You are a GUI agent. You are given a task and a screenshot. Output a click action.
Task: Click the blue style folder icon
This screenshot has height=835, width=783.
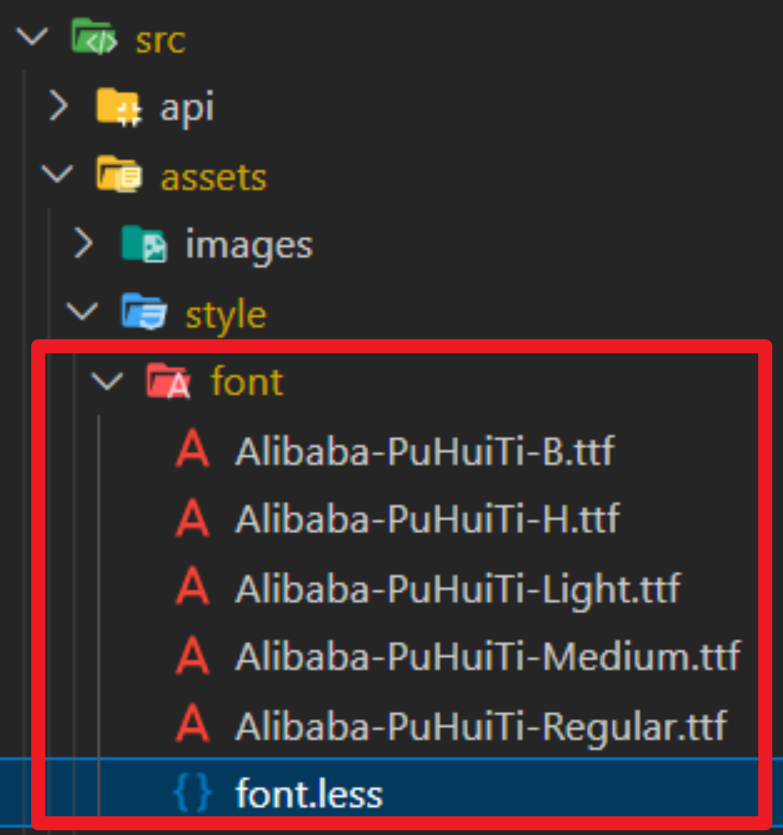[x=144, y=311]
